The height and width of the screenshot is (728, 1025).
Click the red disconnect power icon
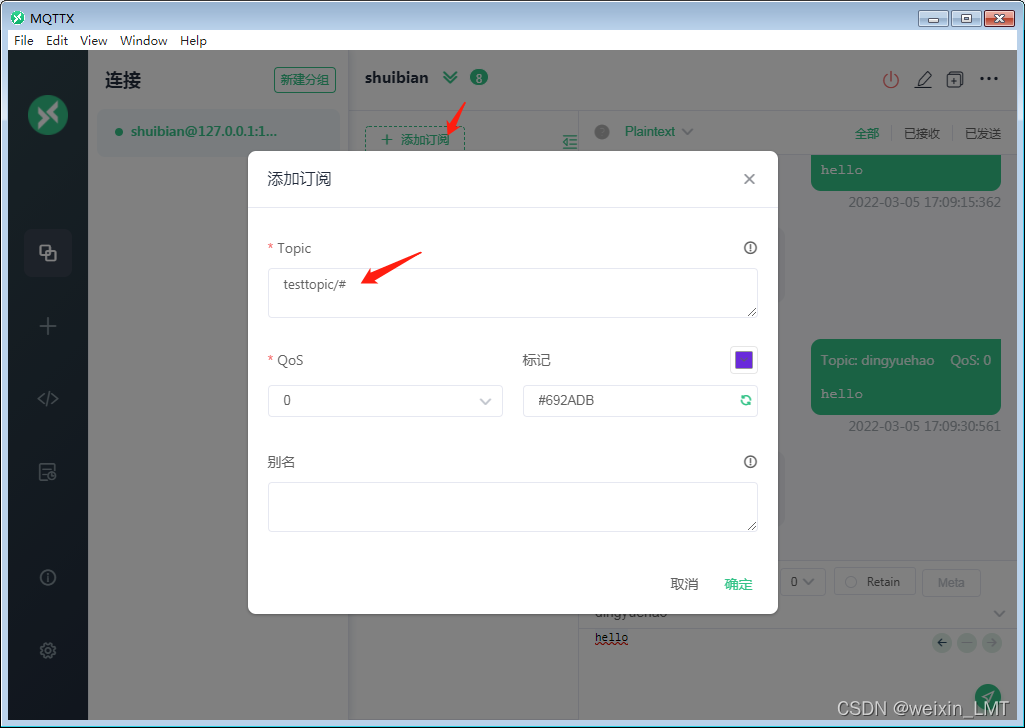(x=891, y=80)
